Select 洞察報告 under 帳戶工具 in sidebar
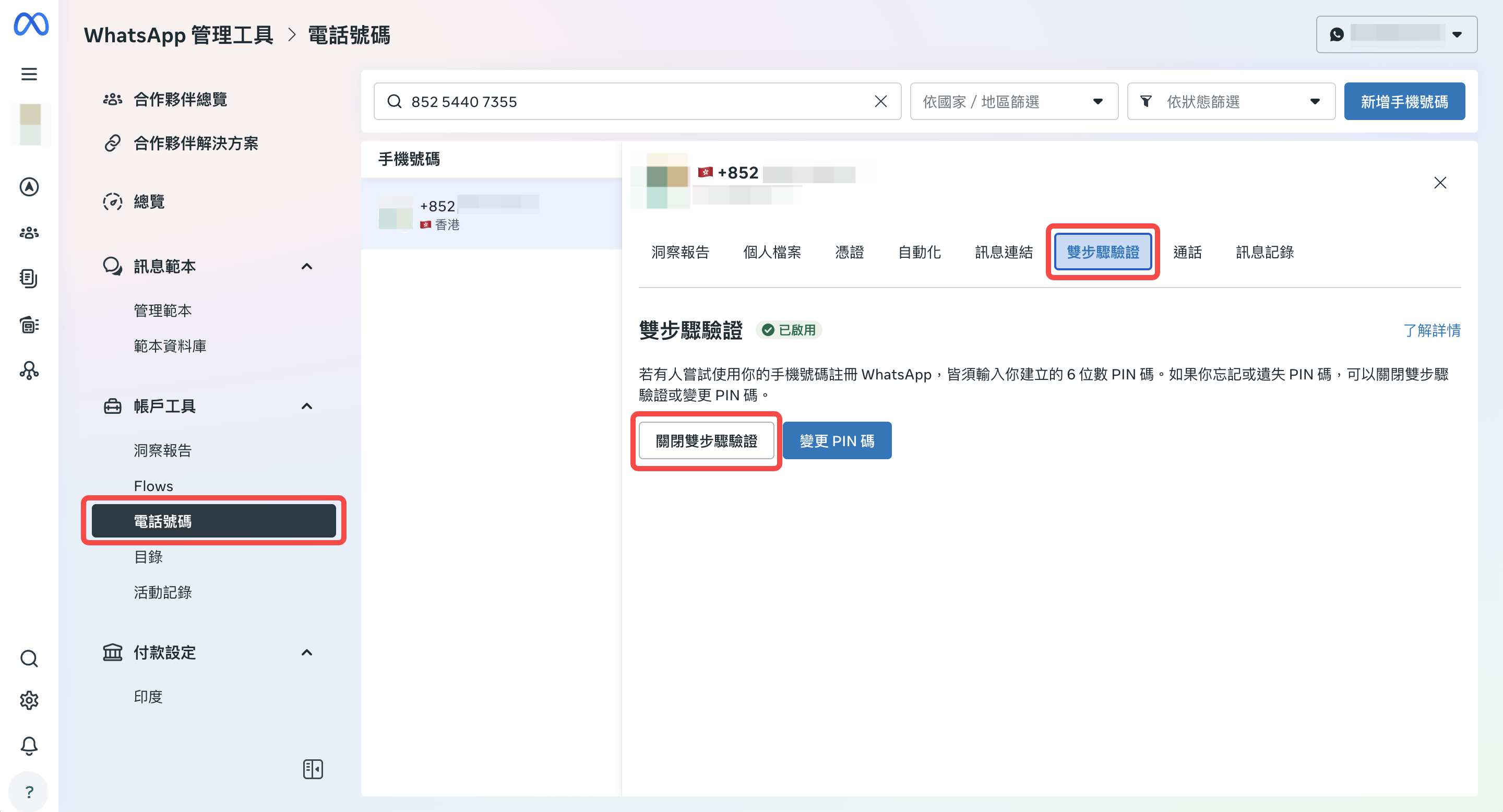Image resolution: width=1503 pixels, height=812 pixels. pos(163,450)
